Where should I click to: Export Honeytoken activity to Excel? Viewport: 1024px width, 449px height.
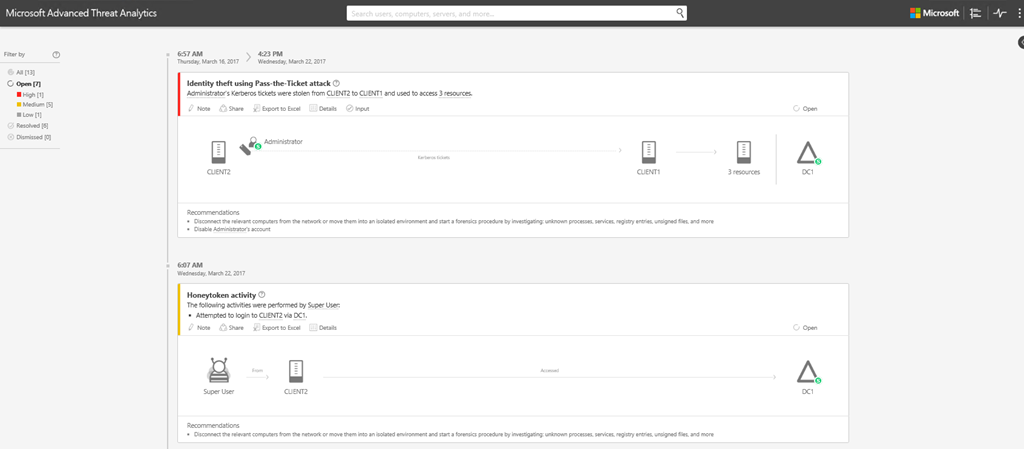point(277,328)
